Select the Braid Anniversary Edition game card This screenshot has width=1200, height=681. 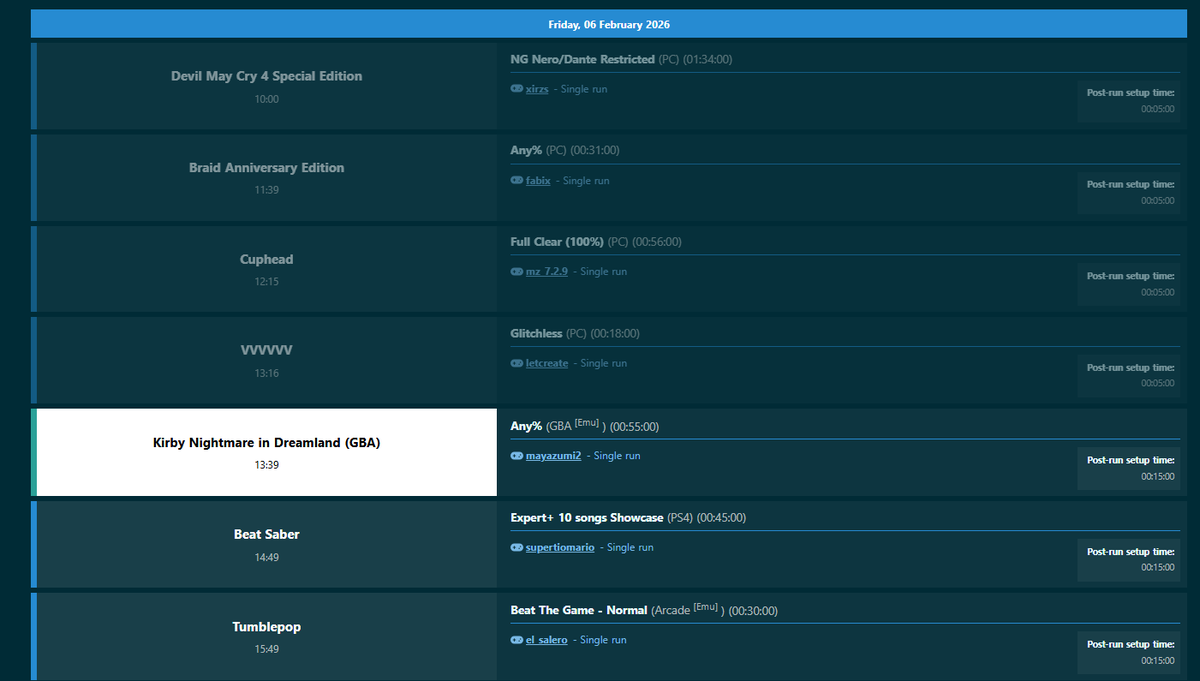click(264, 178)
